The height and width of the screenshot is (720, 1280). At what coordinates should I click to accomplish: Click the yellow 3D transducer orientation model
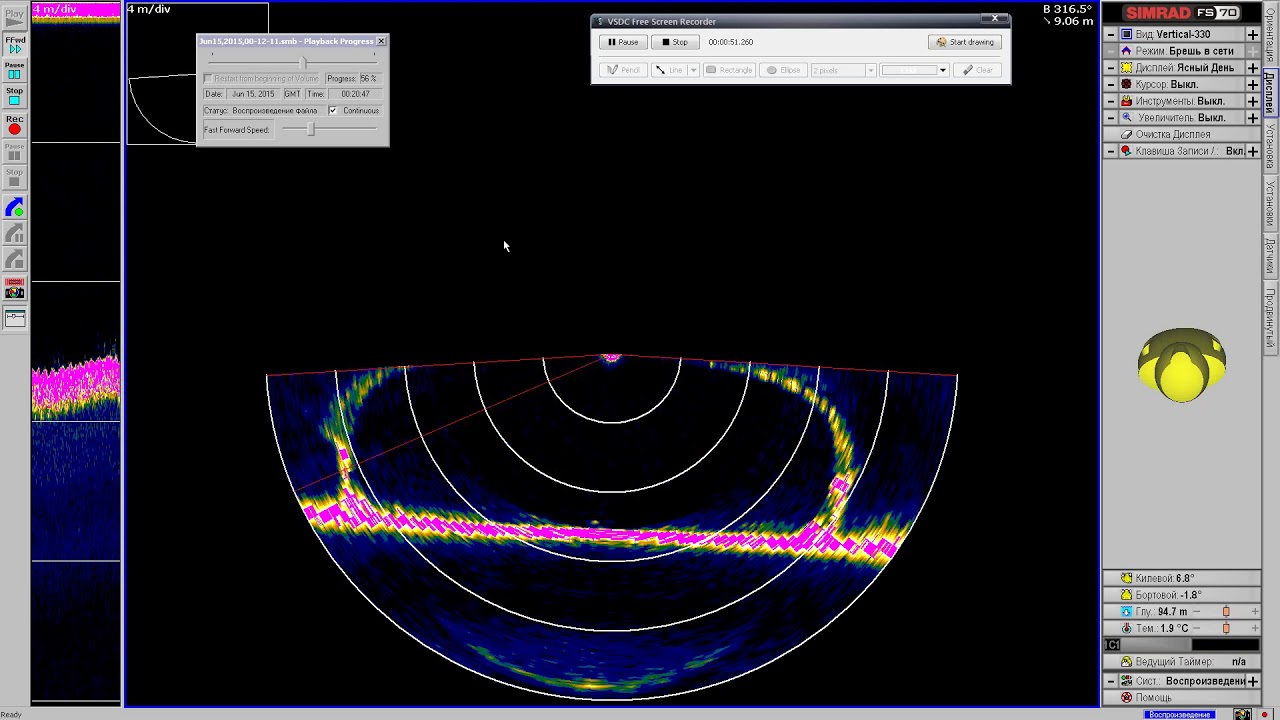pyautogui.click(x=1182, y=365)
